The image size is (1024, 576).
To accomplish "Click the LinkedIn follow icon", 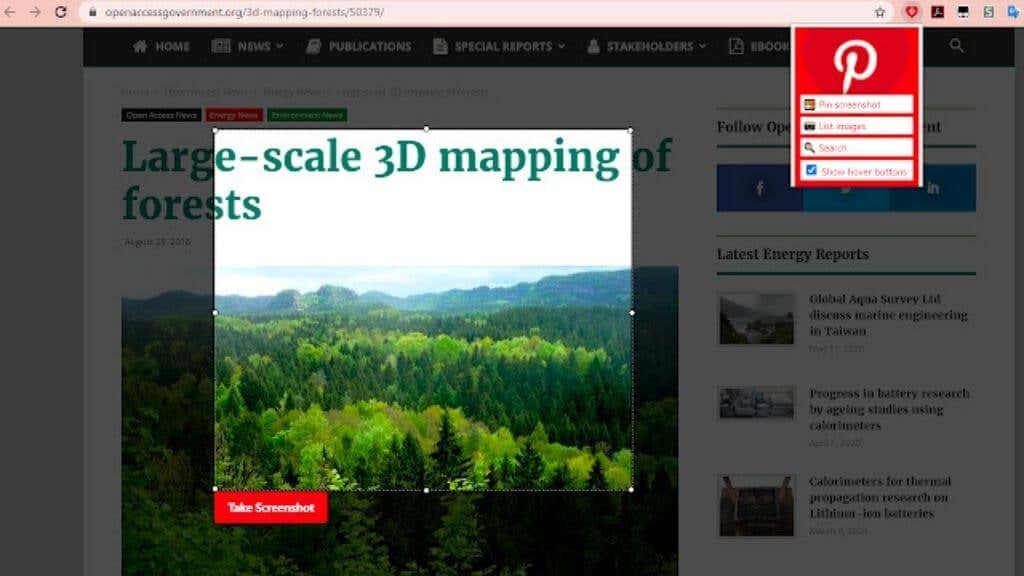I will [933, 188].
